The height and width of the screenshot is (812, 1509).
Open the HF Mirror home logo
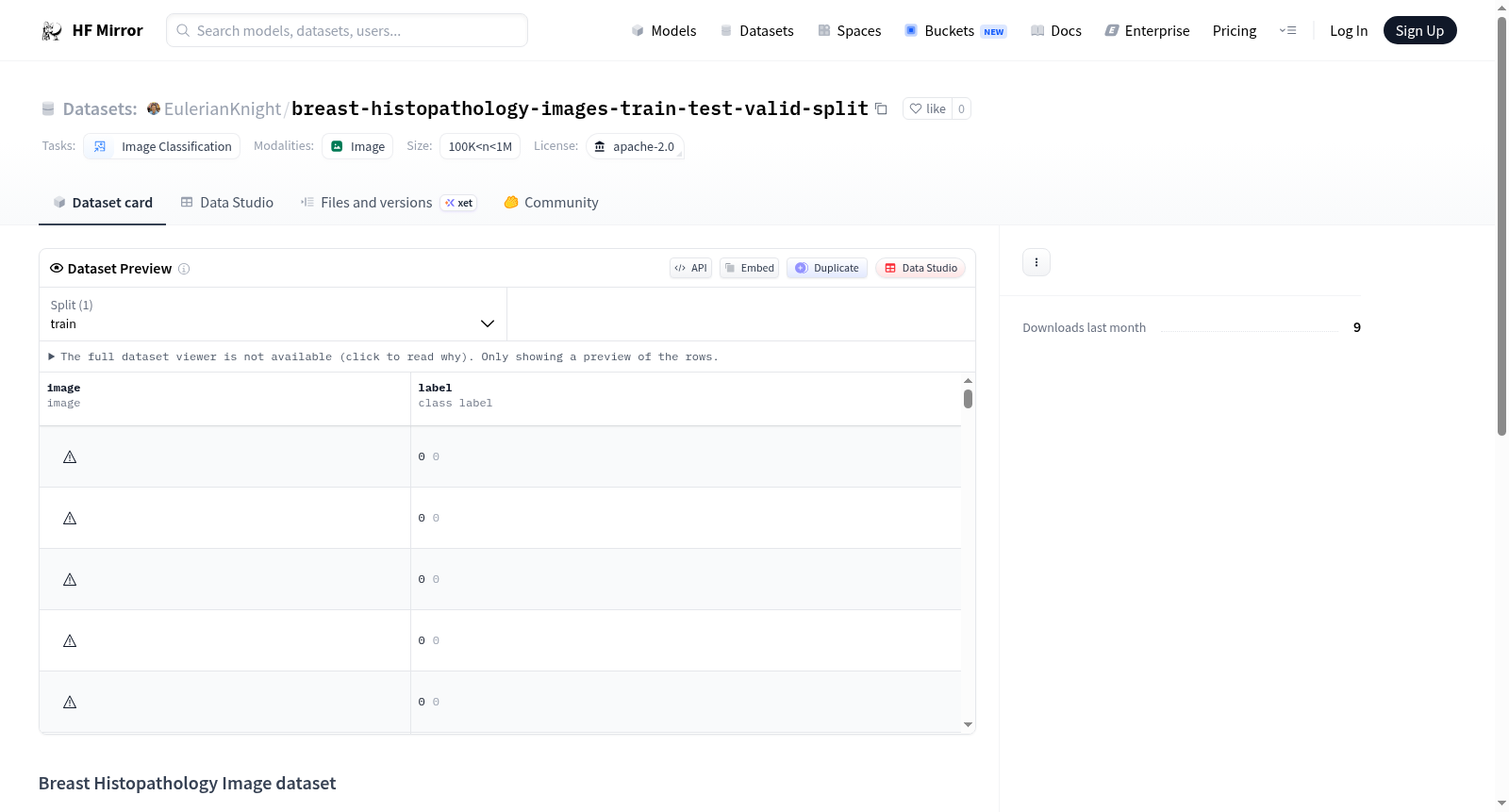pyautogui.click(x=92, y=30)
